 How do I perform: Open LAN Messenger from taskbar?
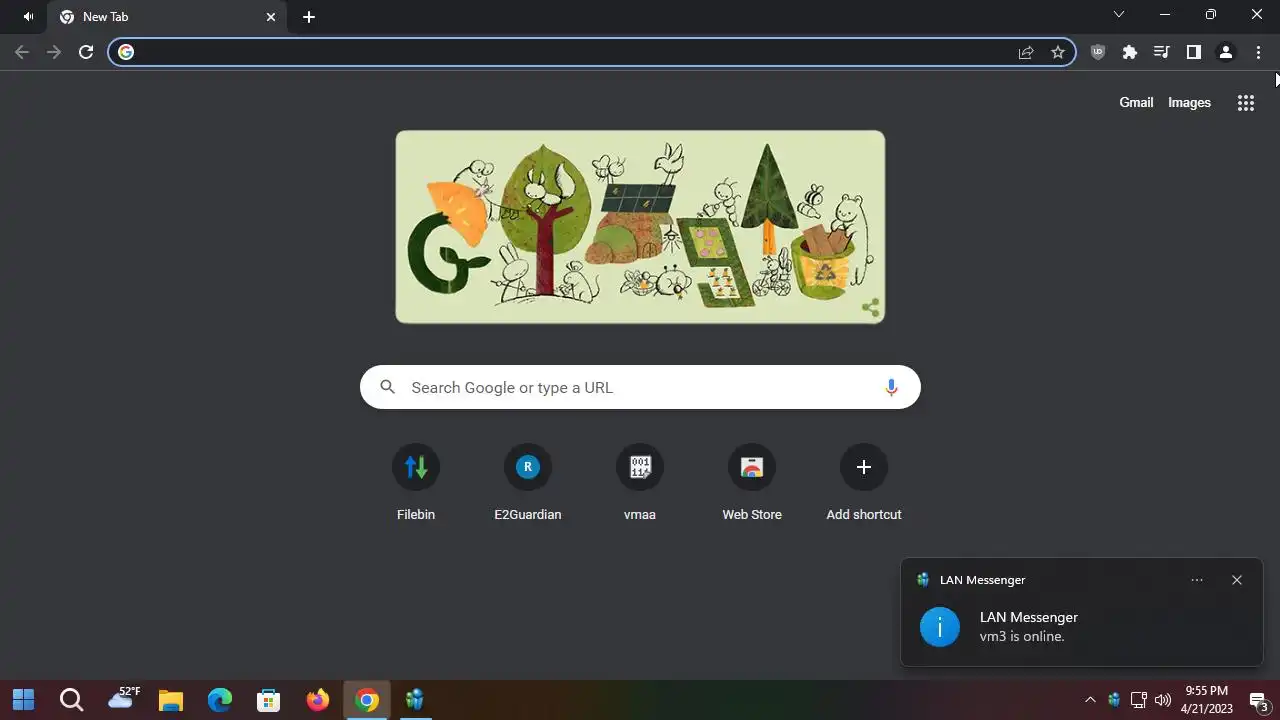(x=415, y=700)
